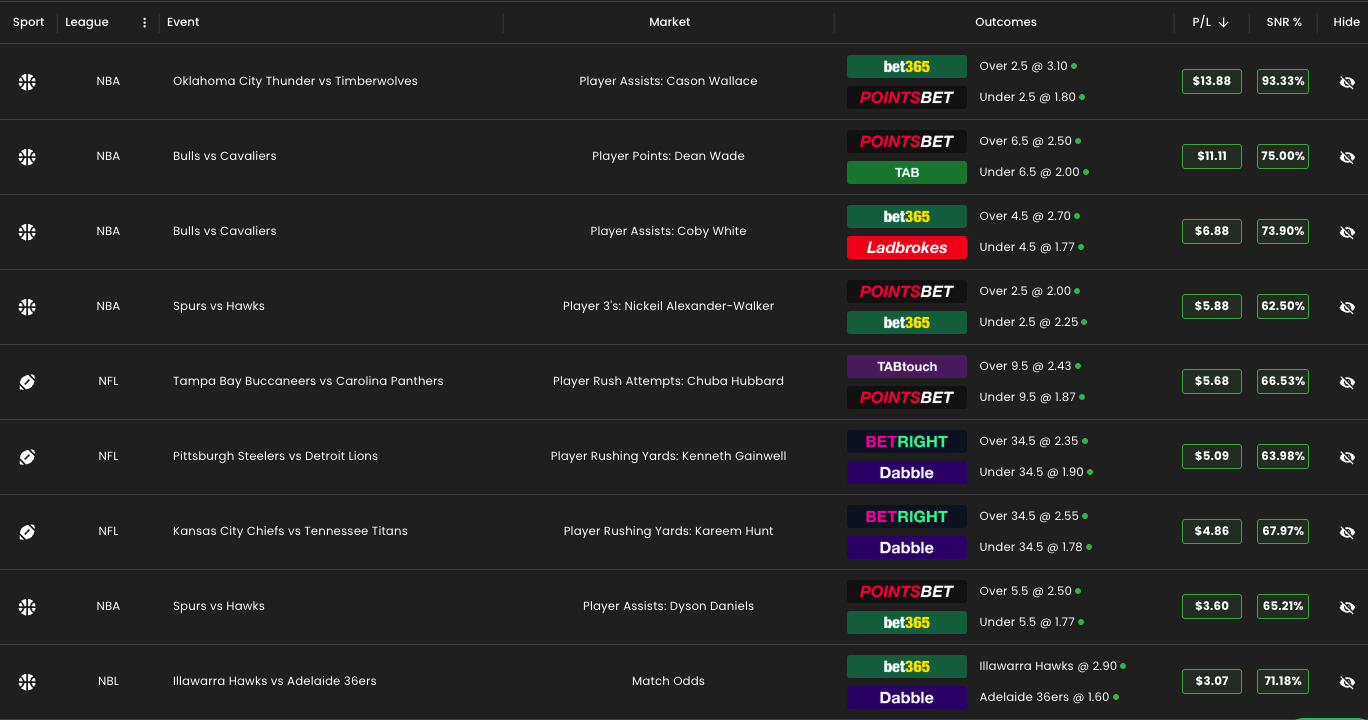The image size is (1368, 720).
Task: Click the $13.88 profit button
Action: pyautogui.click(x=1211, y=81)
